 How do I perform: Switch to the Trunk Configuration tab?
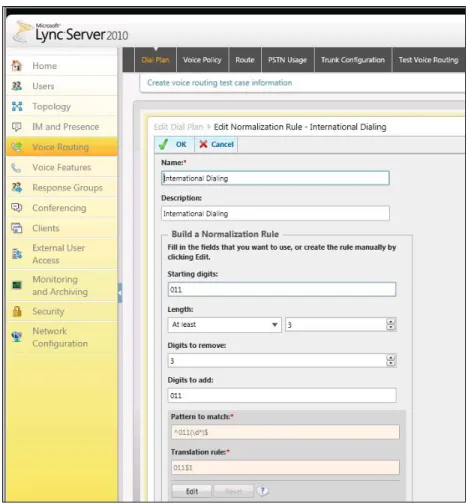tap(353, 60)
